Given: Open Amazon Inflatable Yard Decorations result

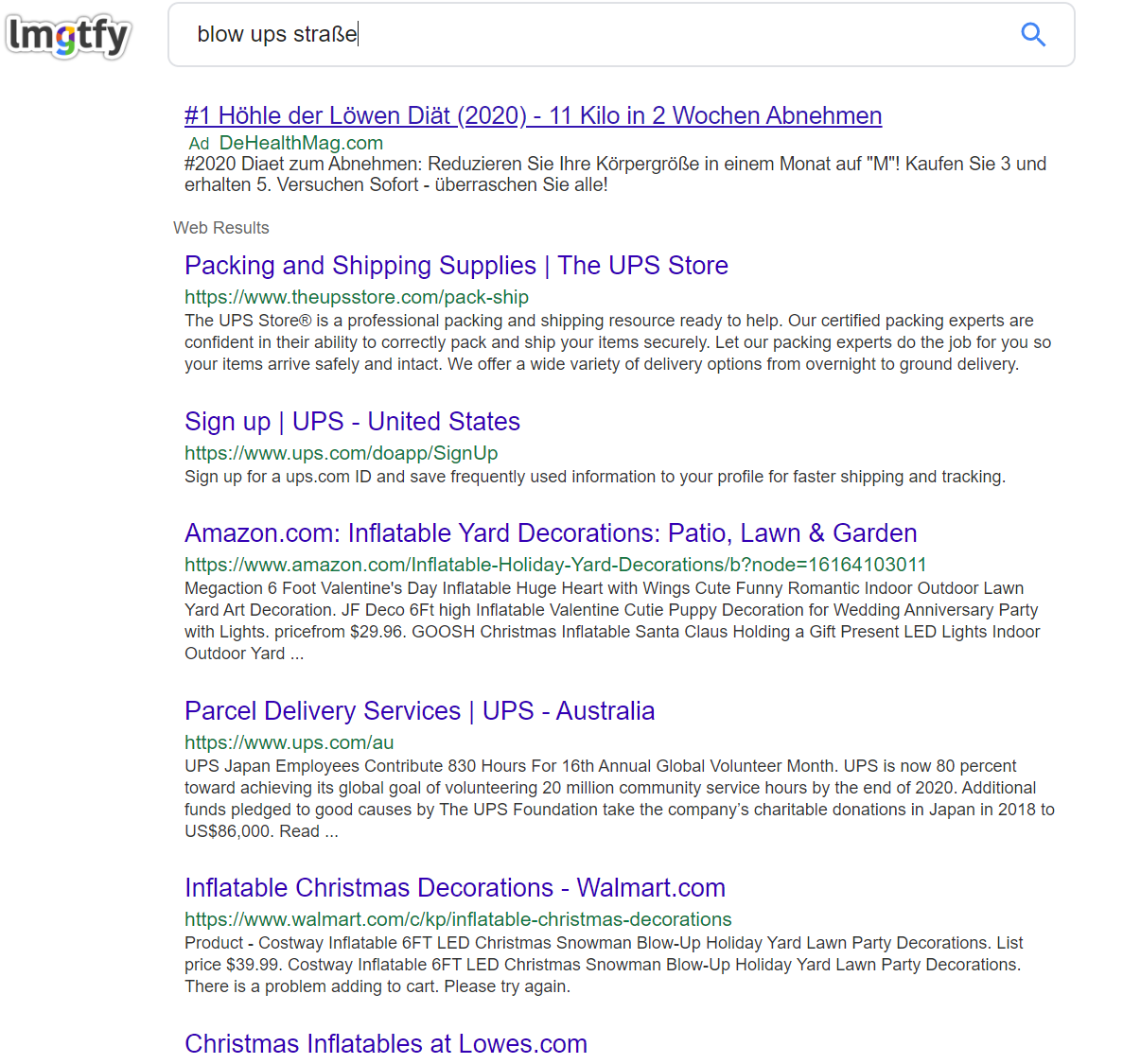Looking at the screenshot, I should (551, 533).
